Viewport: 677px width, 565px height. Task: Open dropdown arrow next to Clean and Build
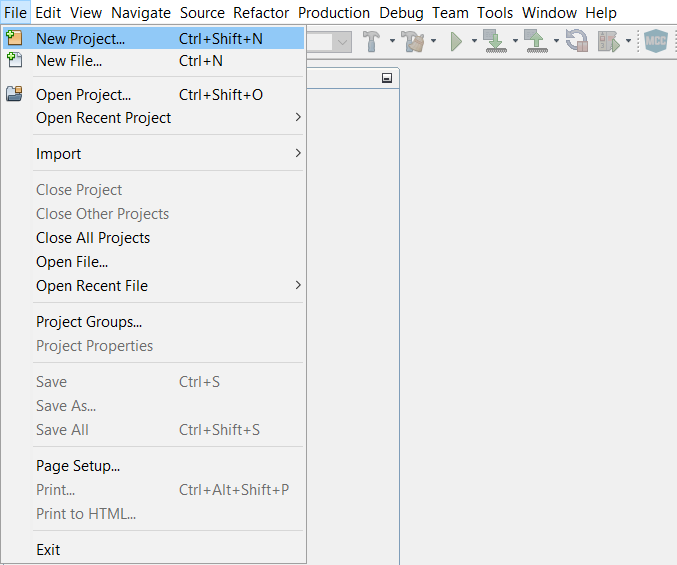(x=433, y=41)
